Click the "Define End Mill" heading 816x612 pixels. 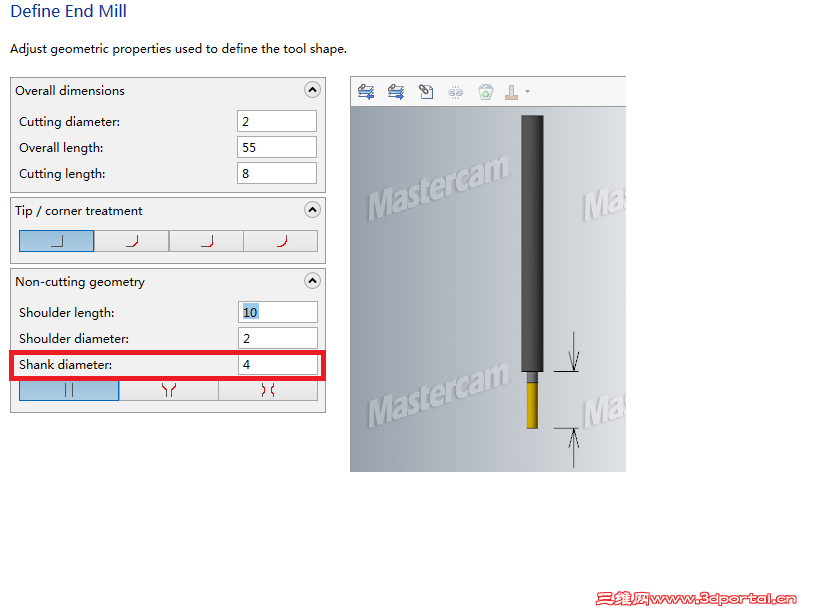[69, 11]
